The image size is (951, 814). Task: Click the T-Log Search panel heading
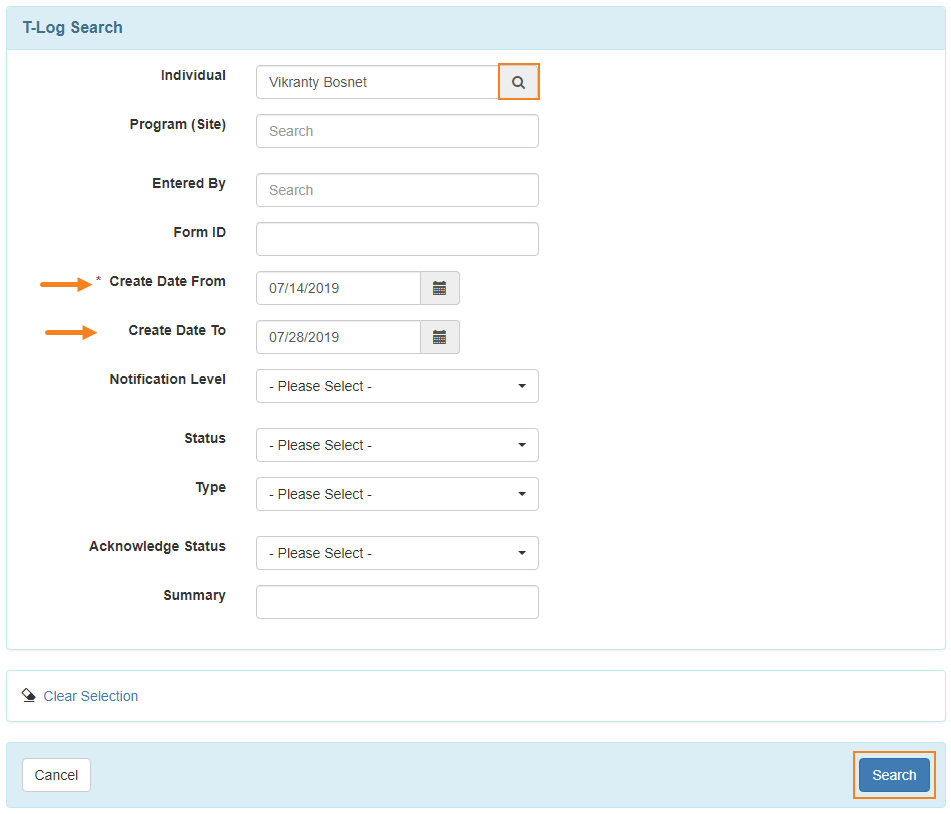(73, 28)
